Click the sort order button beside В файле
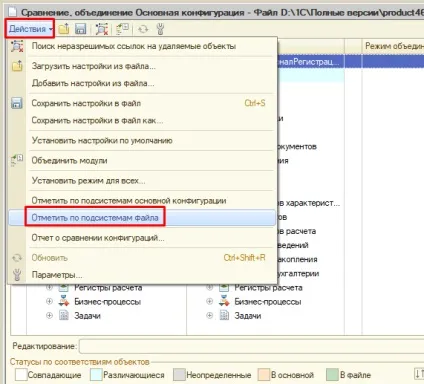424x384 pixels. (419, 374)
